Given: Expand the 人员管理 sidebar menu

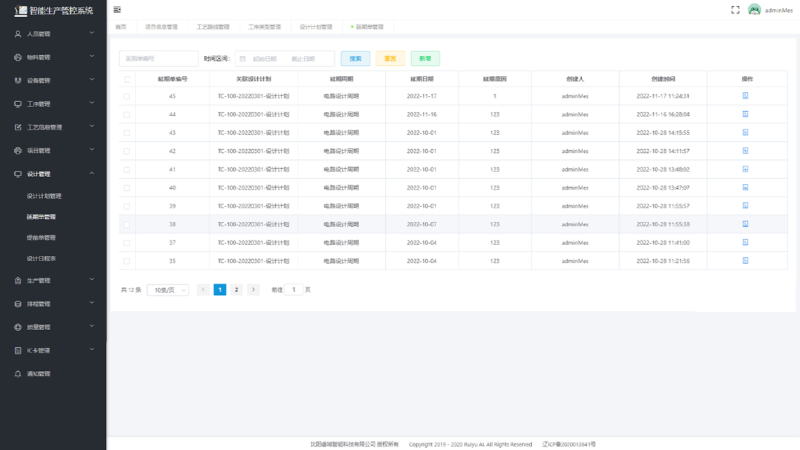Looking at the screenshot, I should point(53,33).
